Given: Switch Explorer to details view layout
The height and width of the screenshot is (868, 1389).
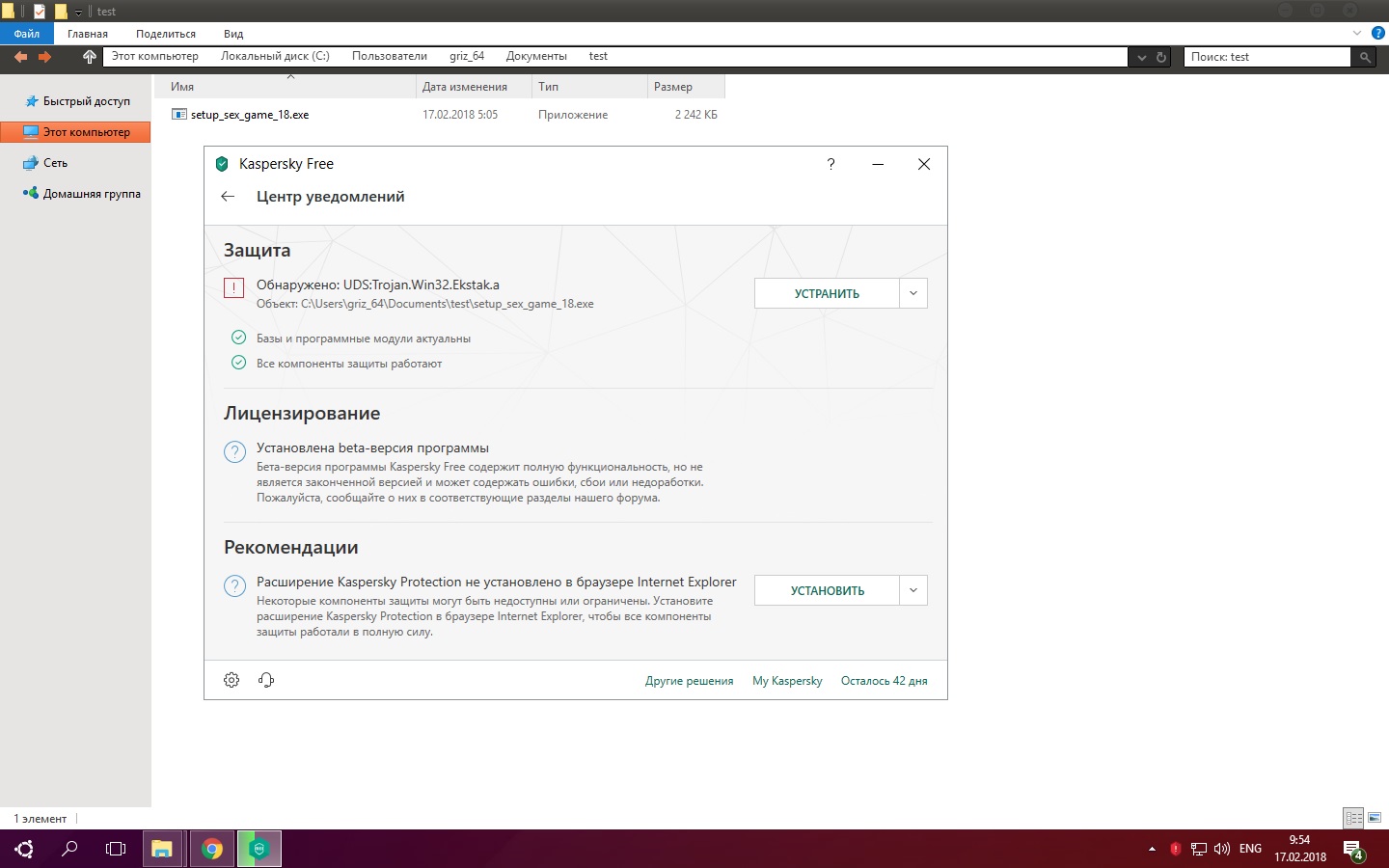Looking at the screenshot, I should tap(1354, 818).
